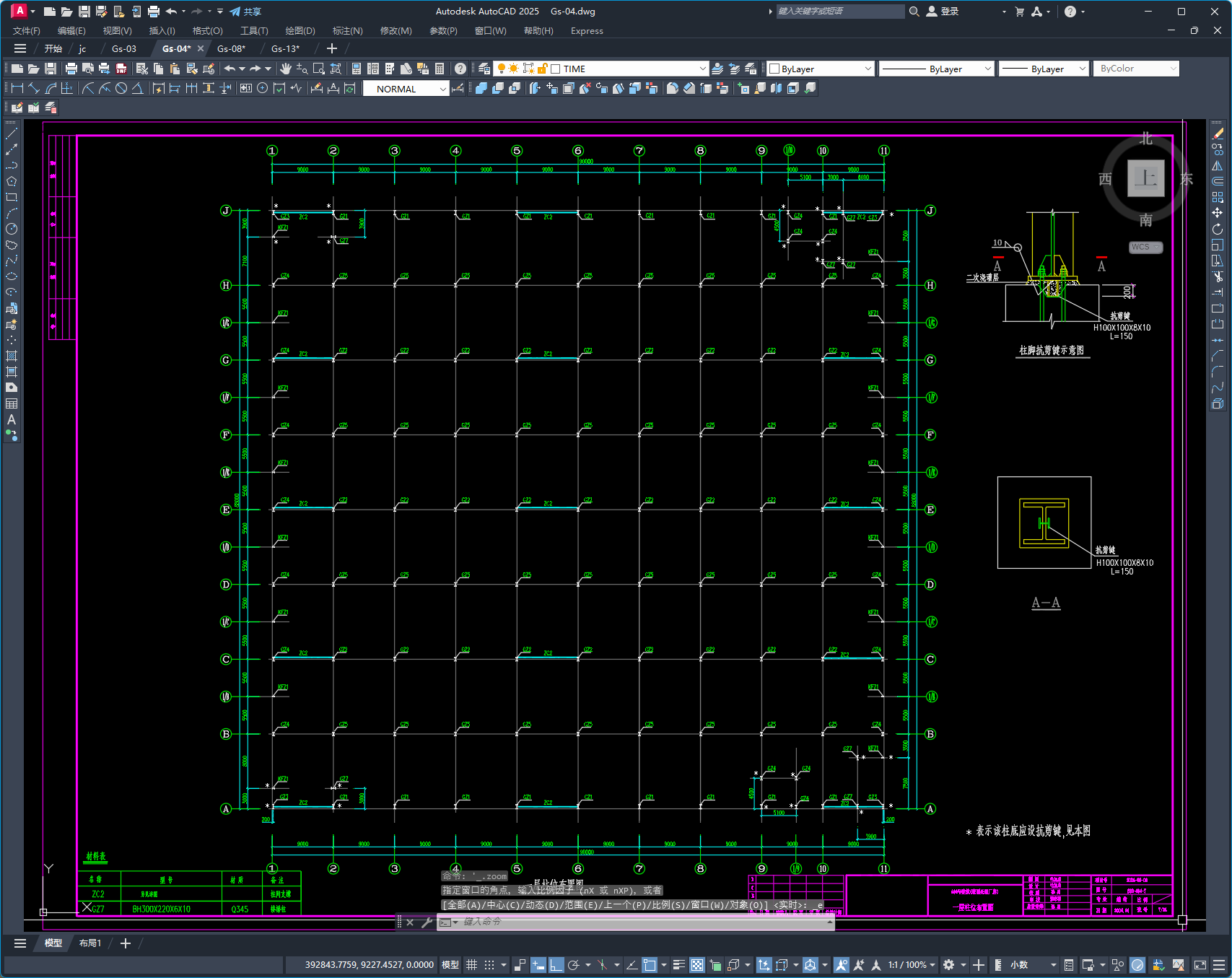Toggle Object Snap in status bar

click(650, 965)
